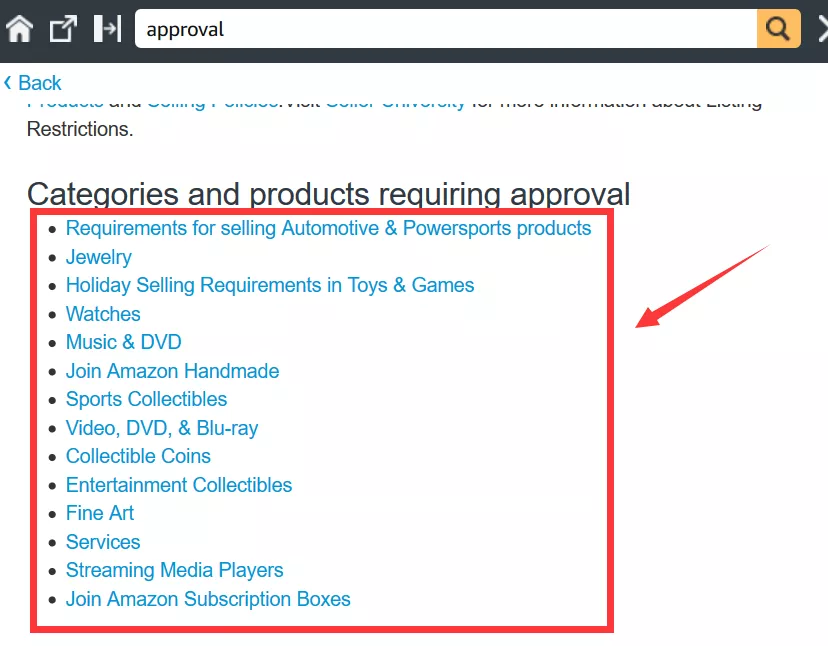Open Join Amazon Subscription Boxes link
The height and width of the screenshot is (646, 828).
(208, 599)
